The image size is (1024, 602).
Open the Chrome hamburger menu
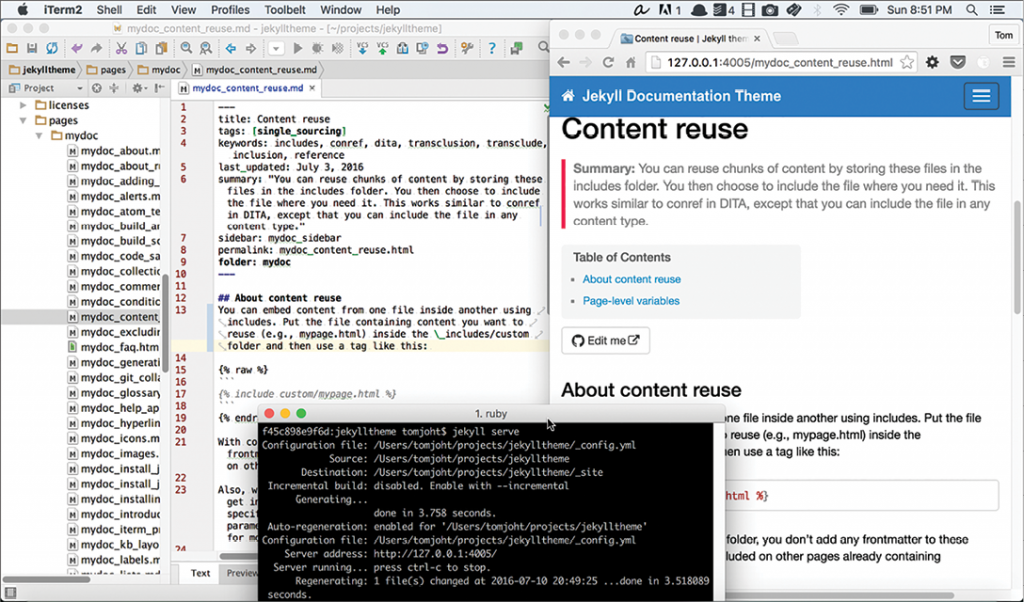[x=1009, y=63]
